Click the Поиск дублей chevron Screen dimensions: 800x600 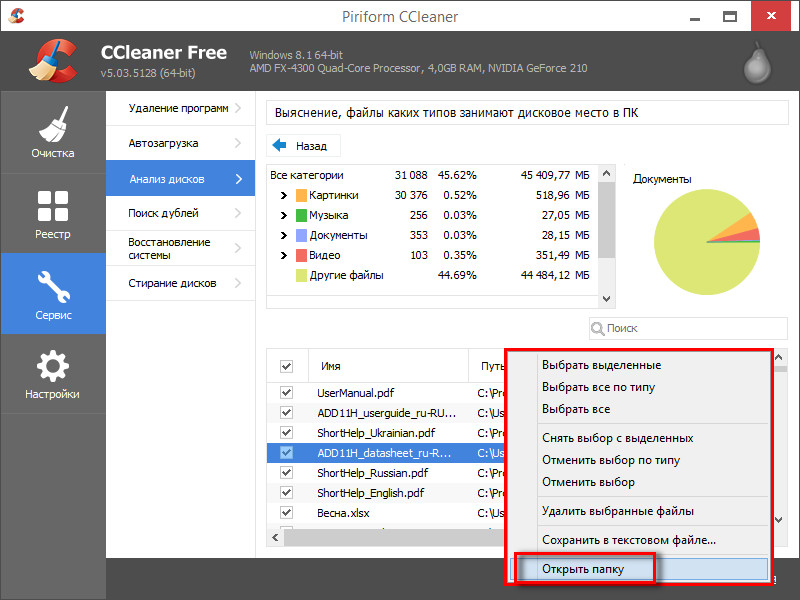tap(238, 213)
